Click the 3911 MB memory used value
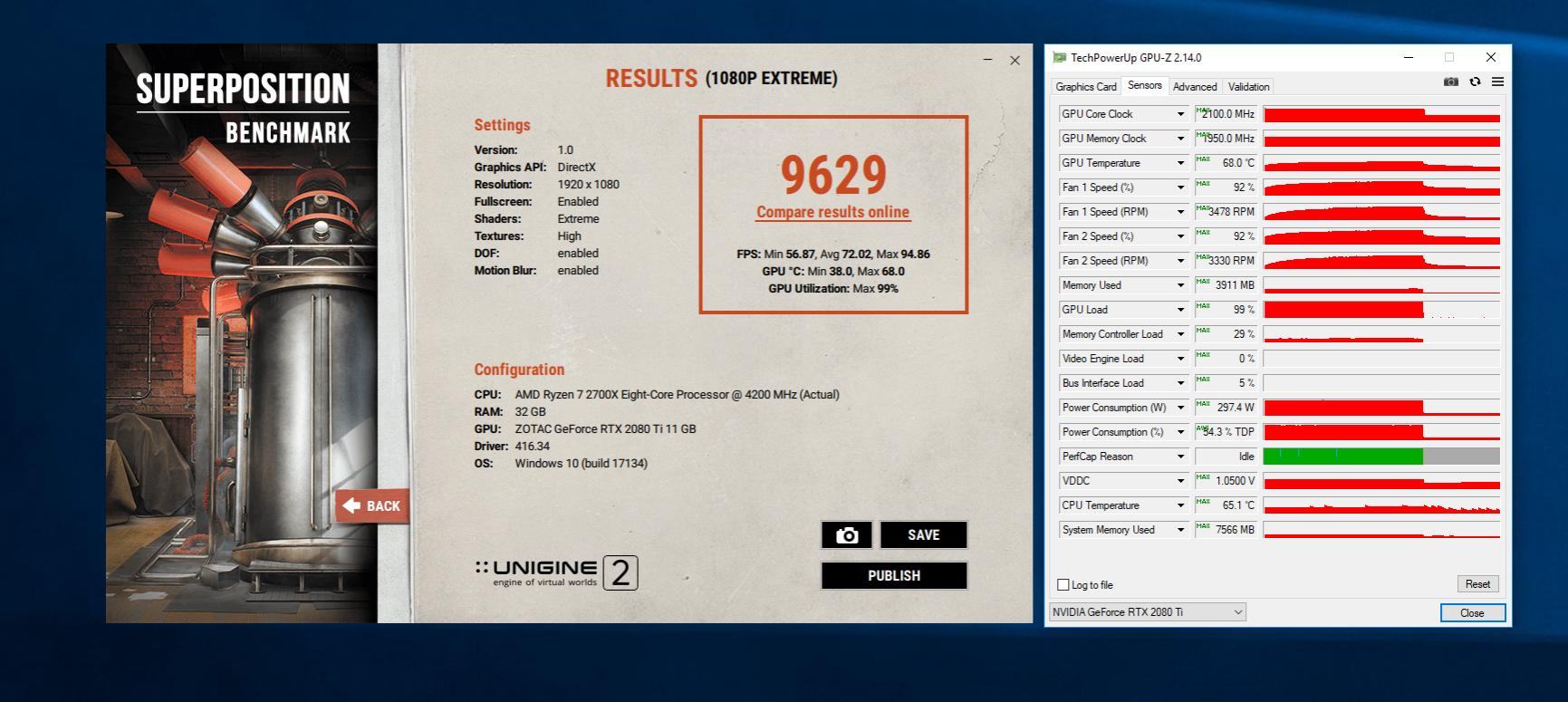 [1226, 285]
